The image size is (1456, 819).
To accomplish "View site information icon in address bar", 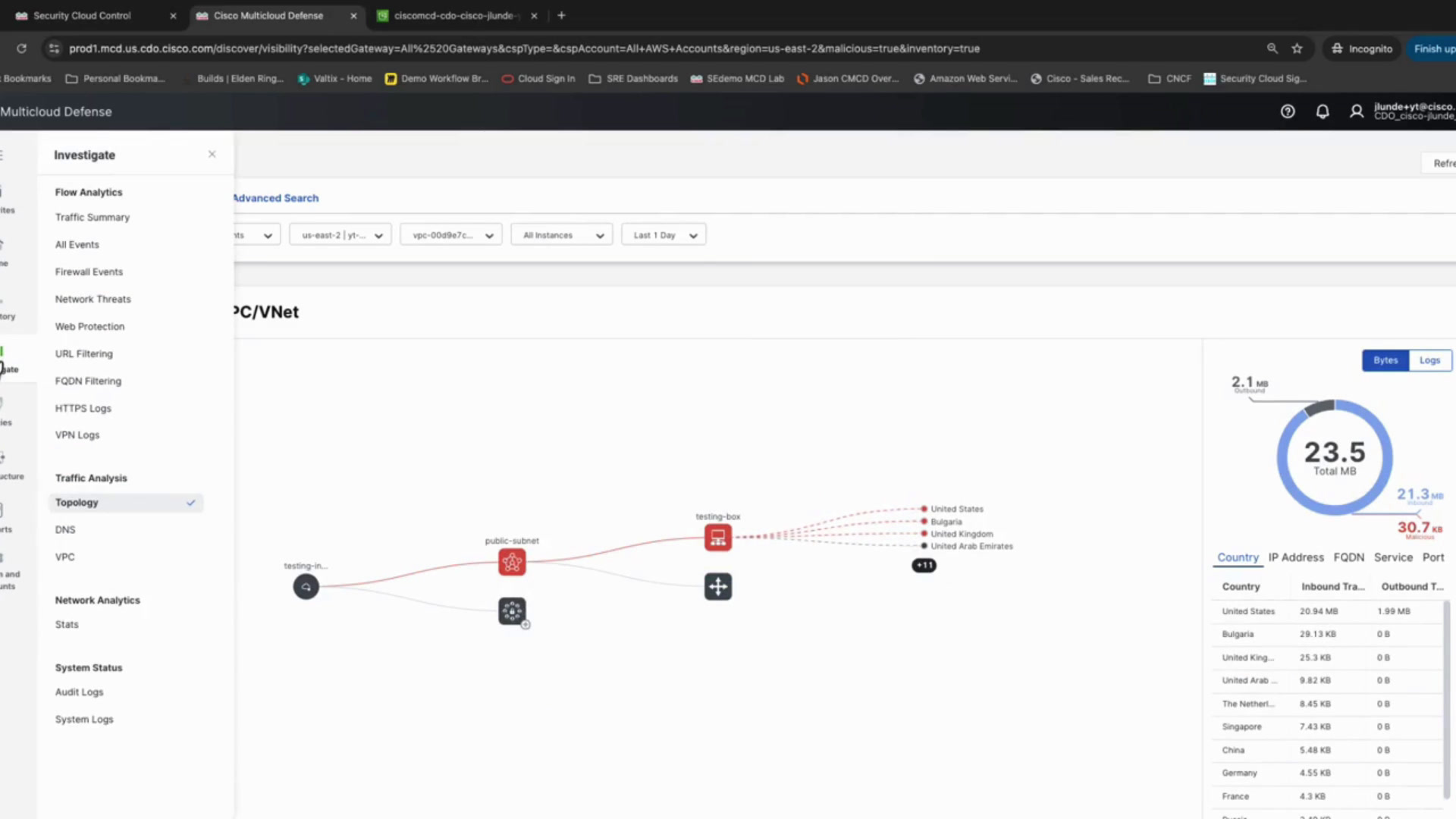I will (53, 49).
